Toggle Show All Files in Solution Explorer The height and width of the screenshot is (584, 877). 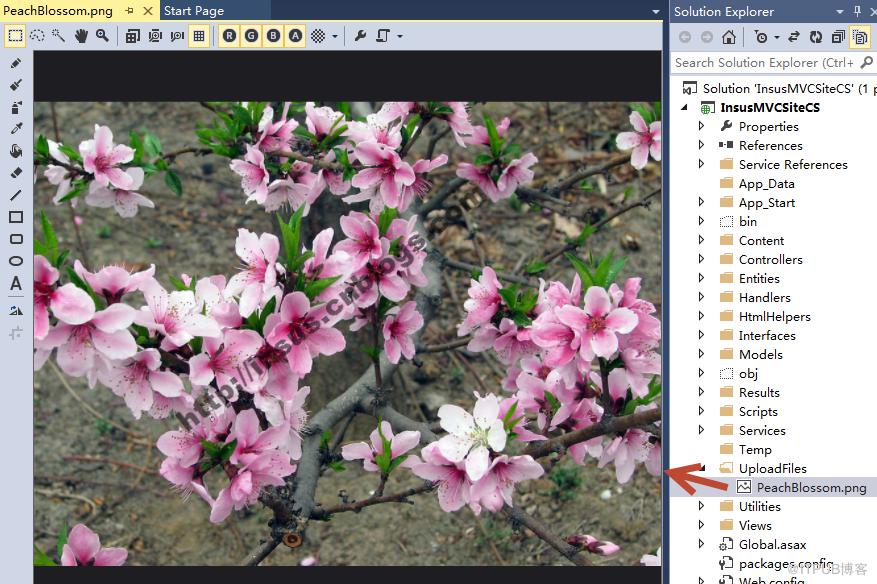pos(860,37)
